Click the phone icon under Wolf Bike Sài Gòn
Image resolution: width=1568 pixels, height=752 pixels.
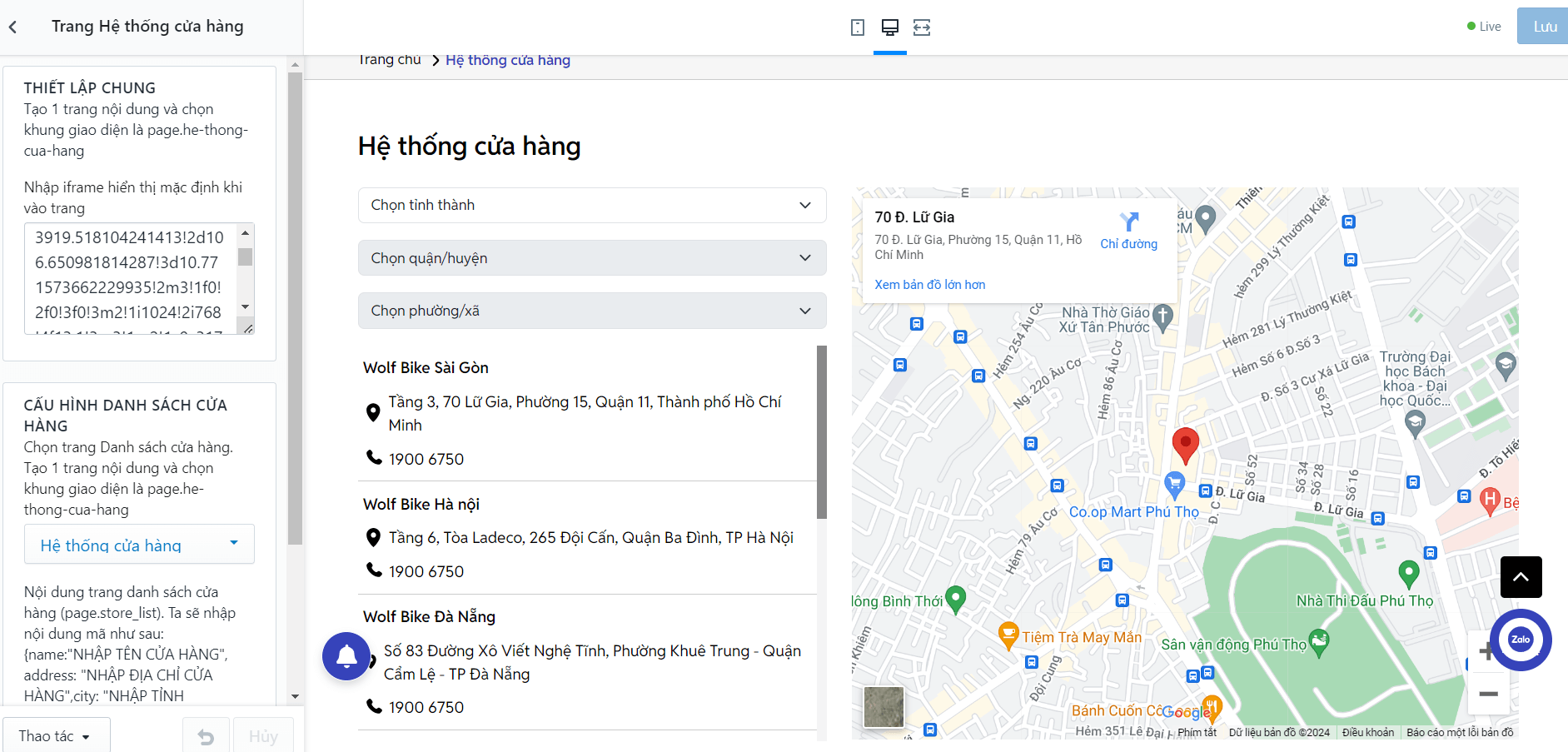tap(374, 457)
